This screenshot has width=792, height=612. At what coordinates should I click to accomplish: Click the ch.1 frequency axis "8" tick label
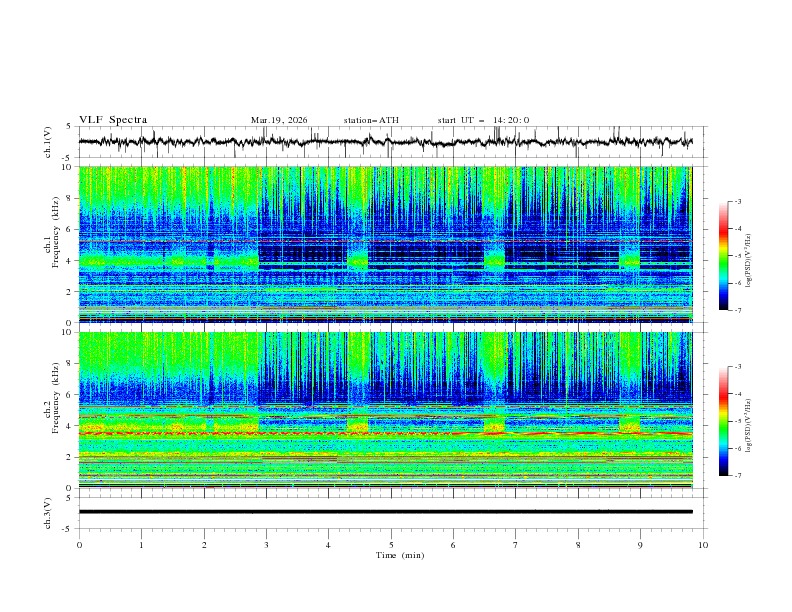(x=70, y=198)
